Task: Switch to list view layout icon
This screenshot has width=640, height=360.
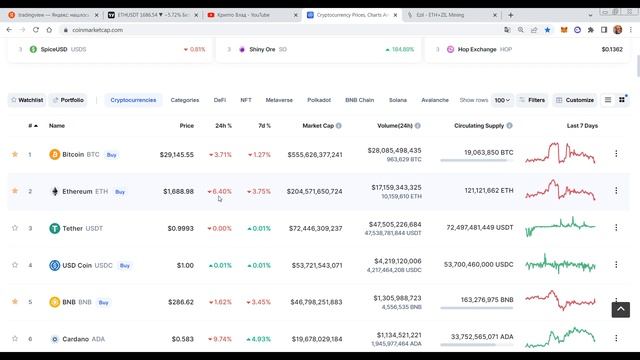Action: point(608,100)
